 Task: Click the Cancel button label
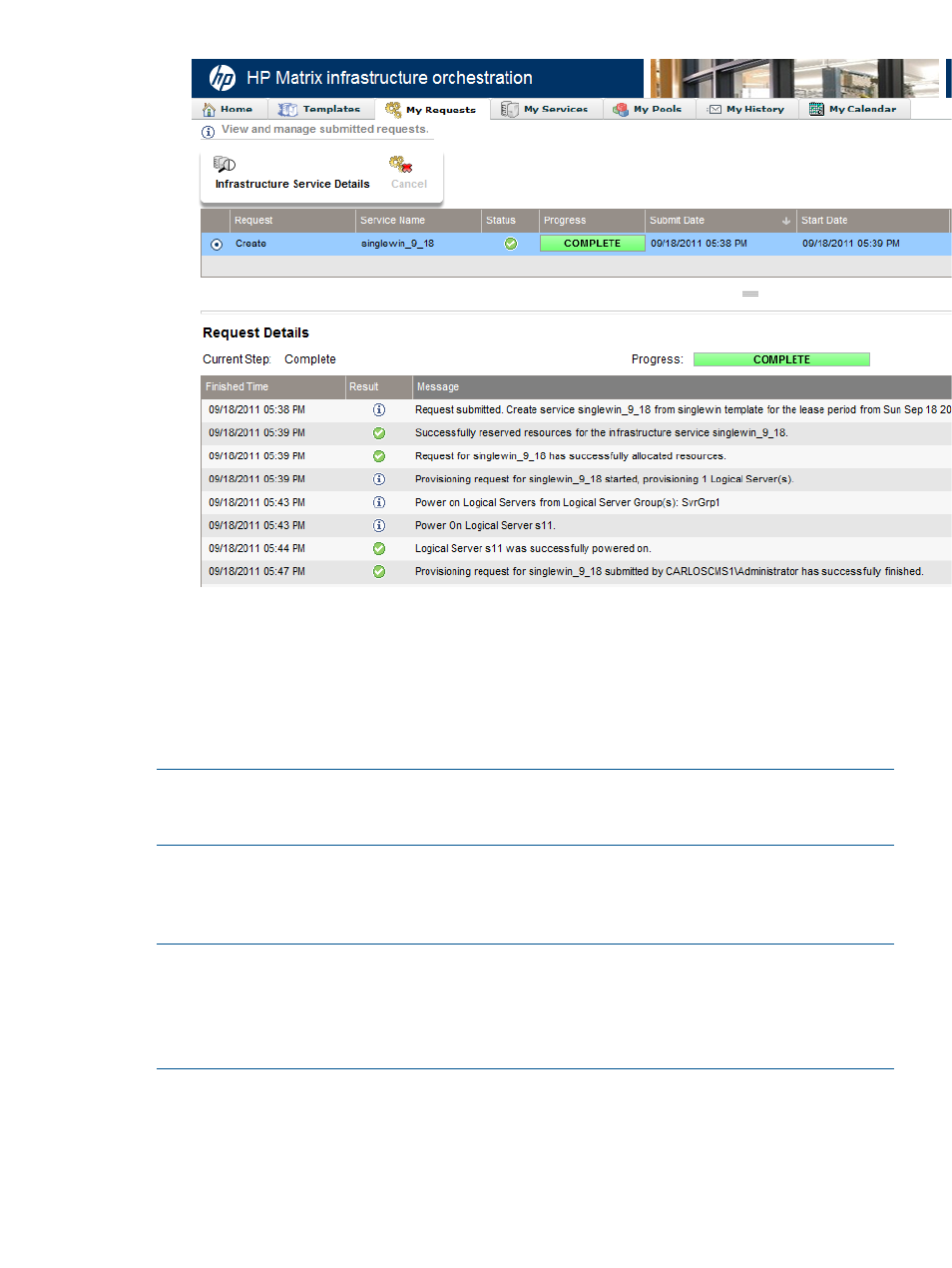pyautogui.click(x=409, y=185)
